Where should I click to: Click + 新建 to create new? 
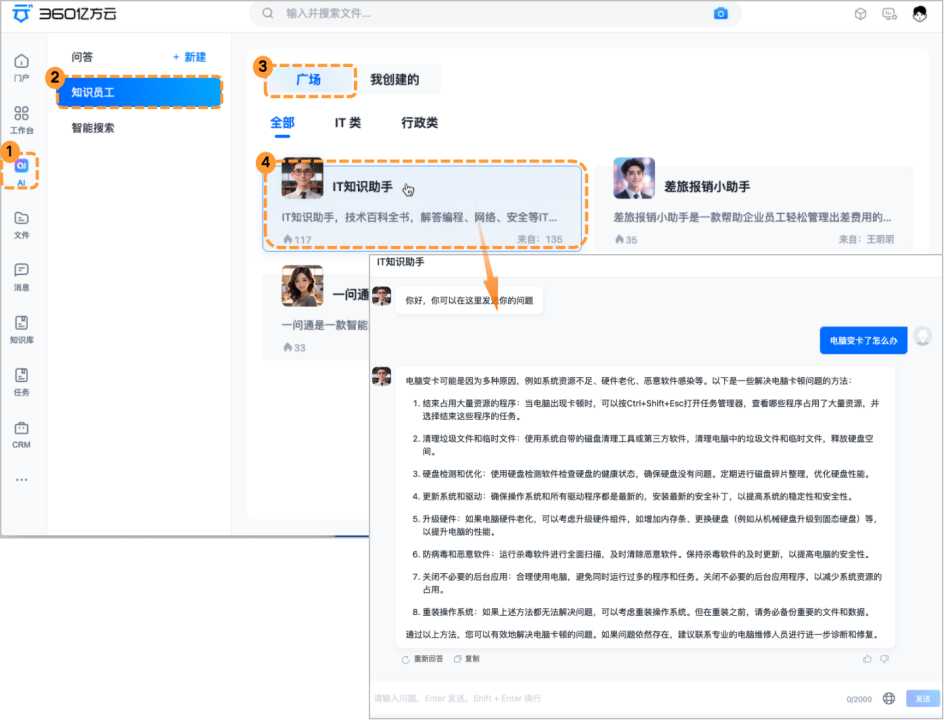pyautogui.click(x=189, y=57)
